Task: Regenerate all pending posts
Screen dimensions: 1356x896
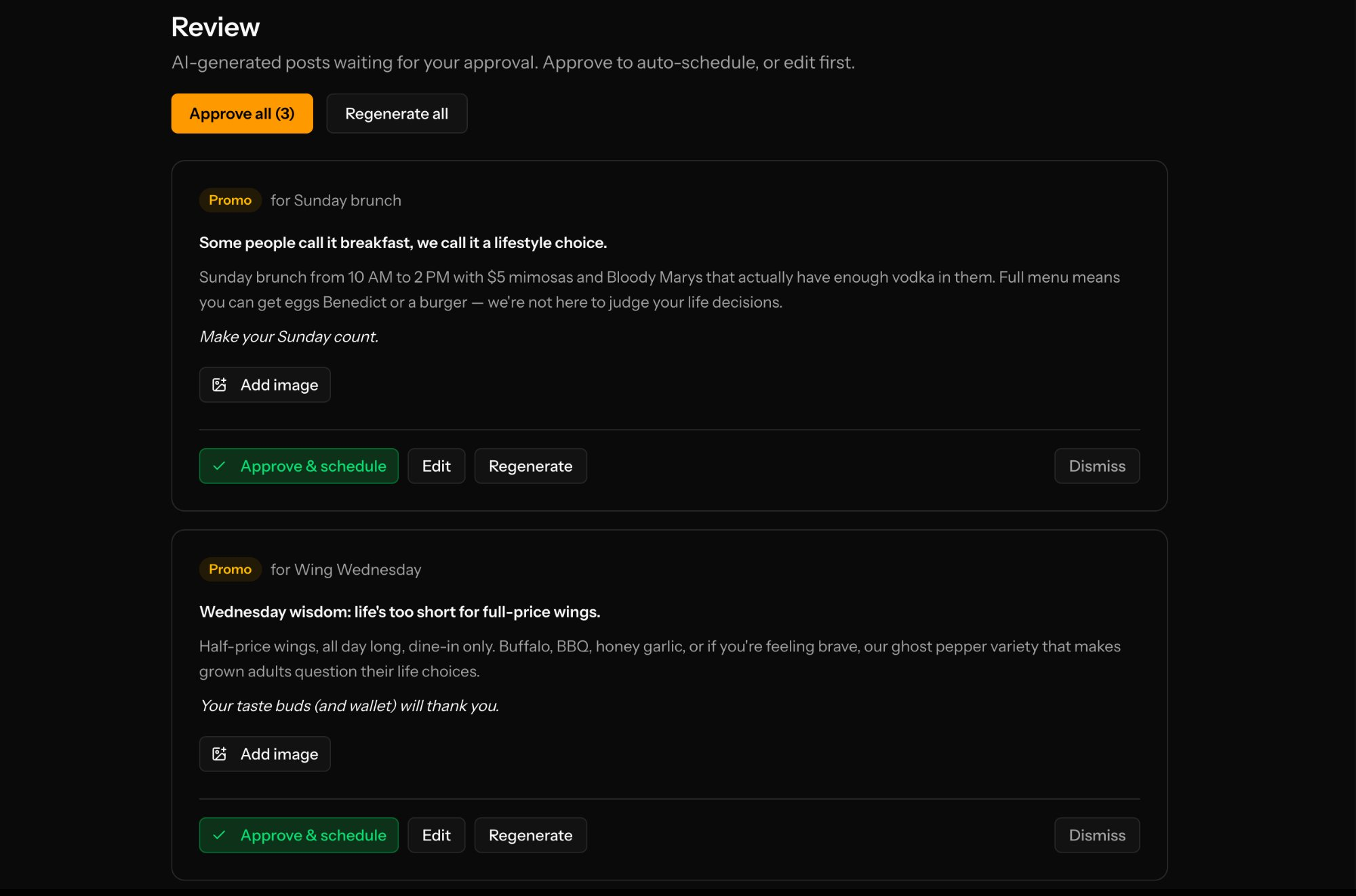Action: click(x=397, y=113)
